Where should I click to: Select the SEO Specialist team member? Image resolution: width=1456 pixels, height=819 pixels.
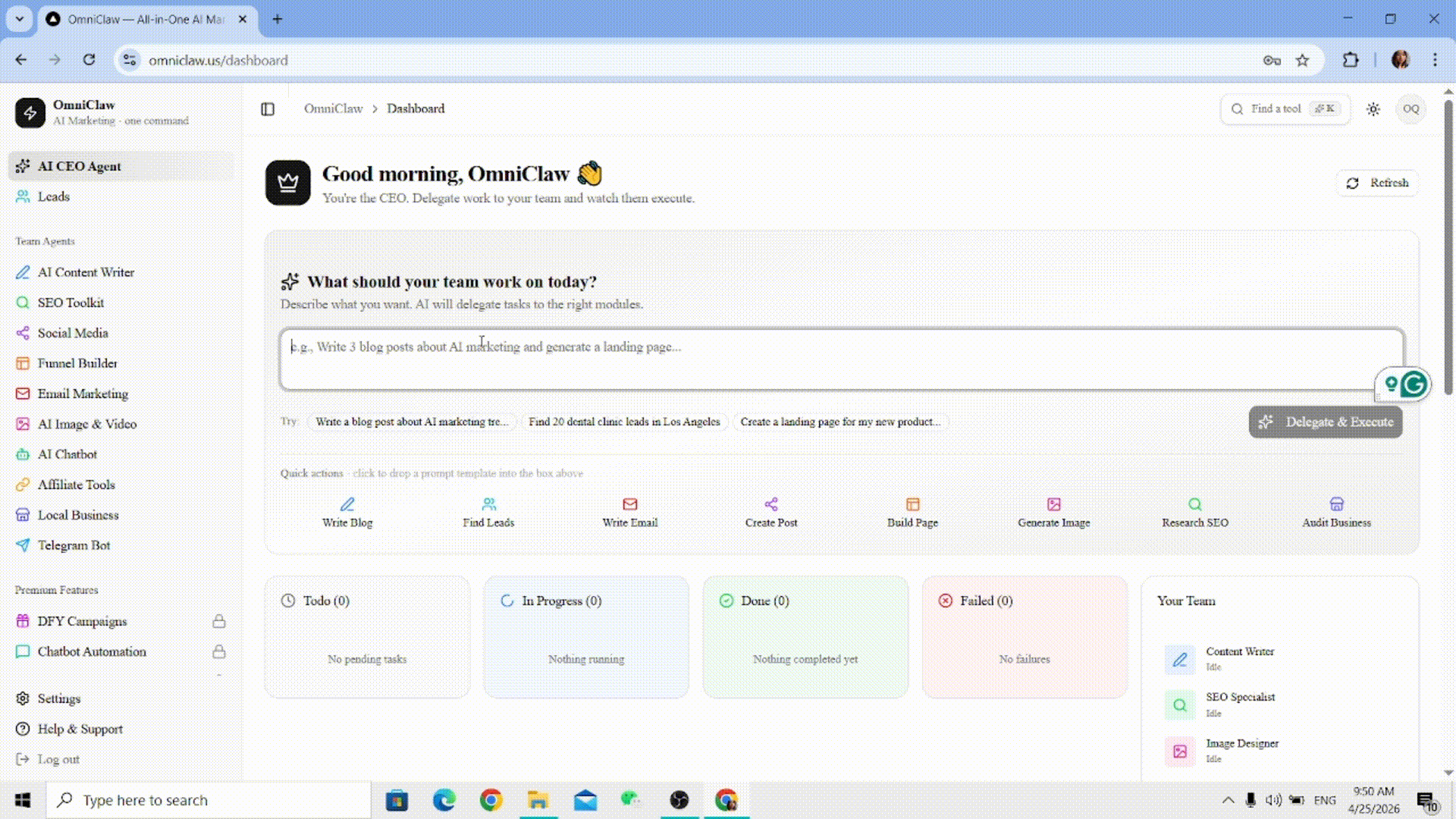tap(1280, 704)
